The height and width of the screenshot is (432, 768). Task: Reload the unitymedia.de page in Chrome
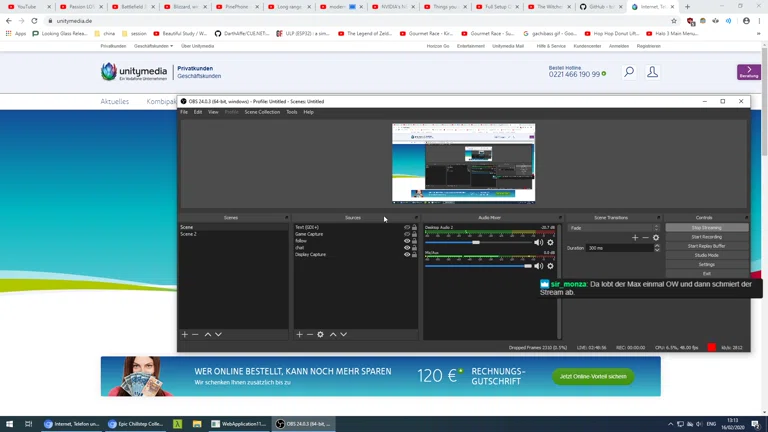(34, 21)
